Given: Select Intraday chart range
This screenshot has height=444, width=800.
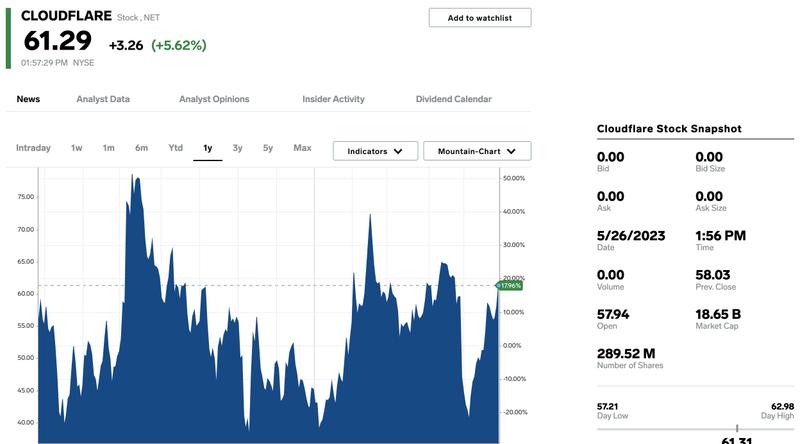Looking at the screenshot, I should click(33, 148).
